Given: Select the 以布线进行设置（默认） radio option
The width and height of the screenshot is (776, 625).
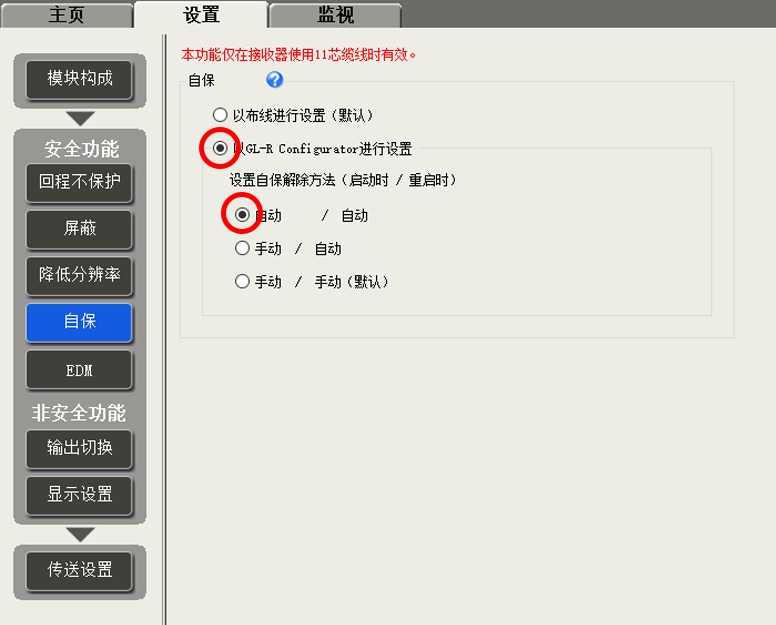Looking at the screenshot, I should (220, 115).
